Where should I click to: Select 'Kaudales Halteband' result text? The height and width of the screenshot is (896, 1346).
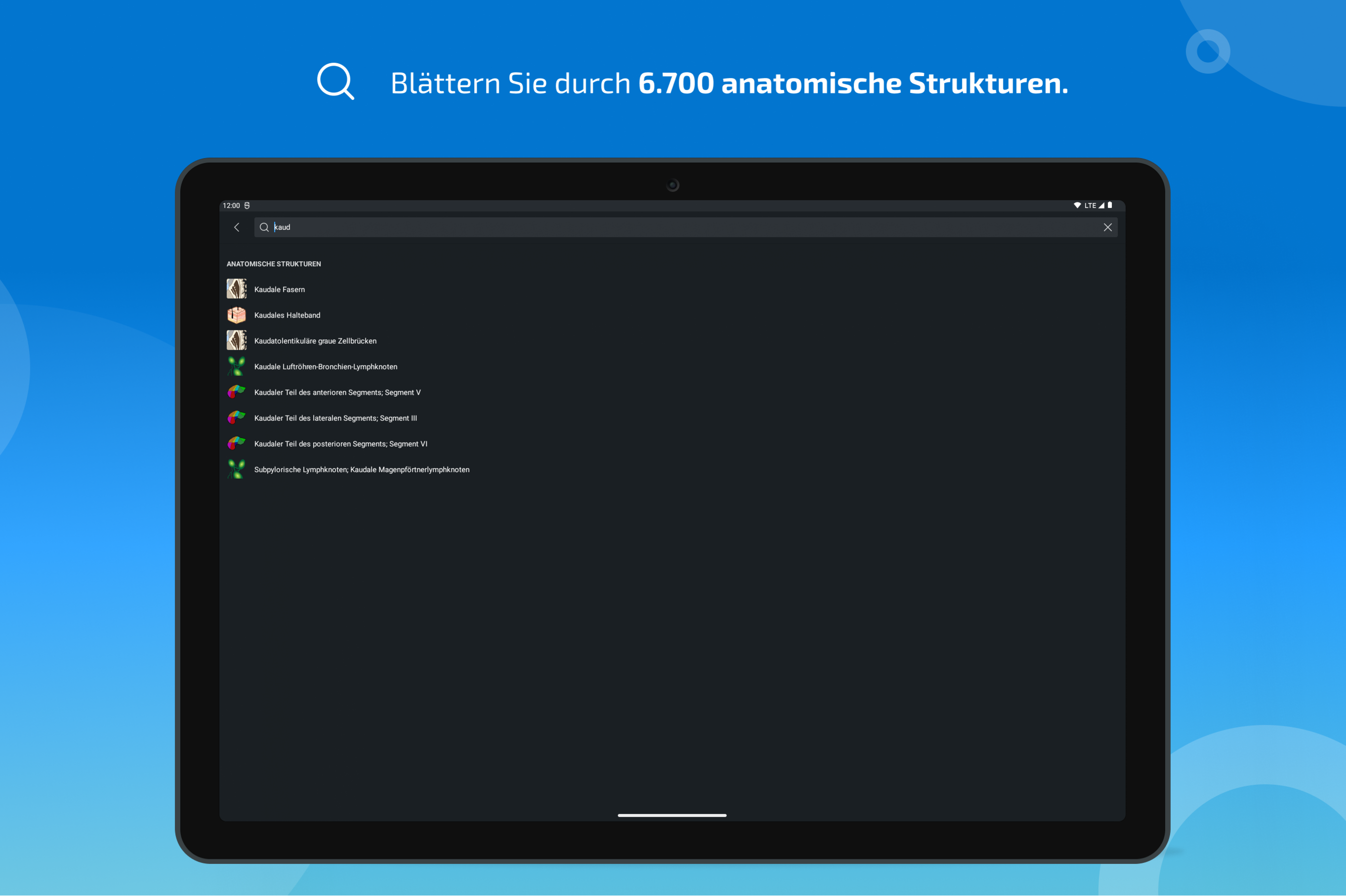[x=287, y=316]
